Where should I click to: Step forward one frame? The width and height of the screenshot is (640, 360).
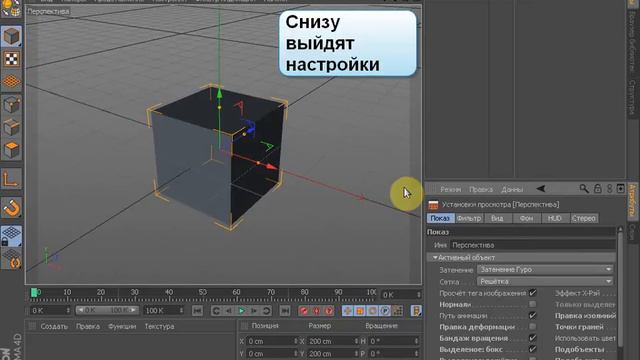254,311
